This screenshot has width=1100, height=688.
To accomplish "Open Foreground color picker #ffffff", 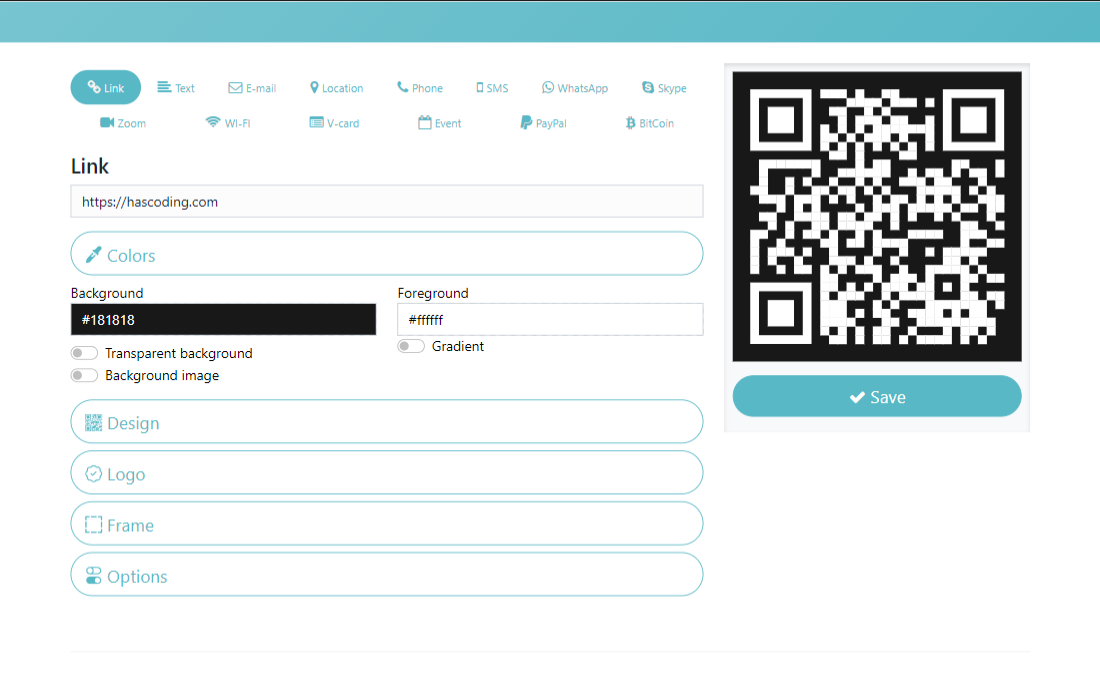I will (550, 319).
